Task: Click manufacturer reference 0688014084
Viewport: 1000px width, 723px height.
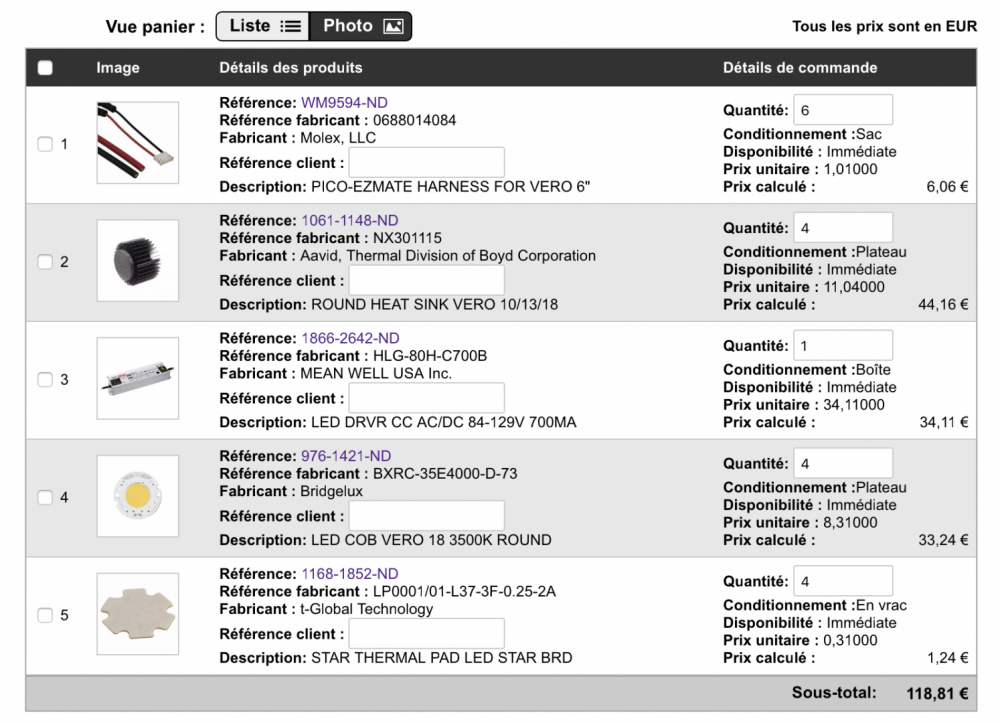Action: pyautogui.click(x=415, y=120)
